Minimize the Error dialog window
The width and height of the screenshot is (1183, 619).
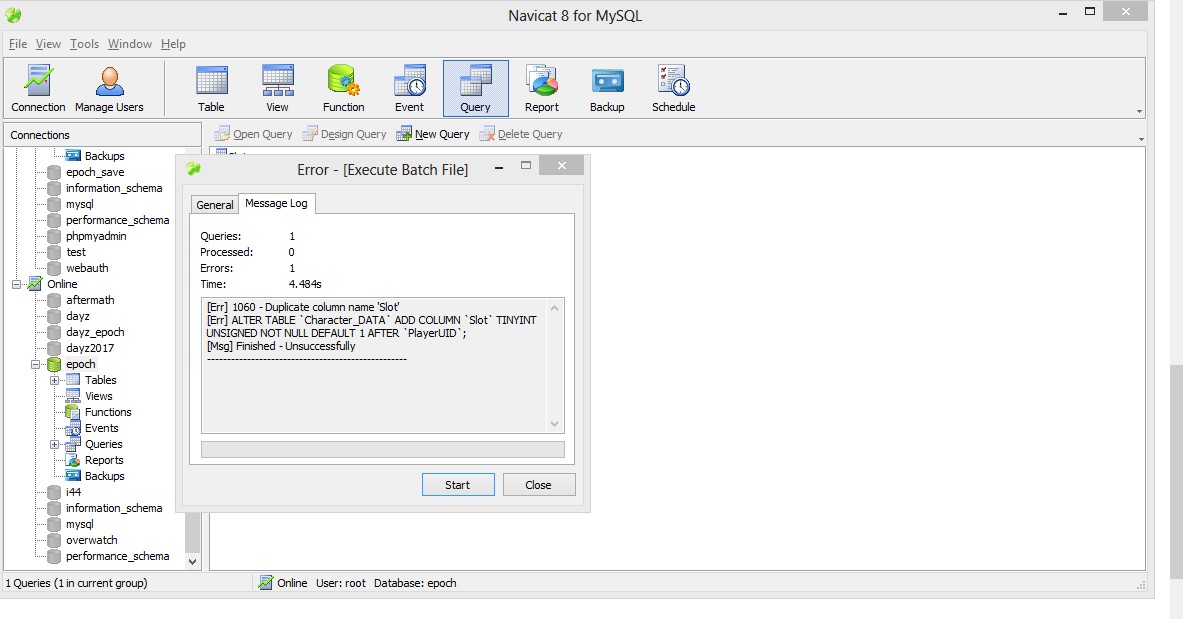[499, 167]
